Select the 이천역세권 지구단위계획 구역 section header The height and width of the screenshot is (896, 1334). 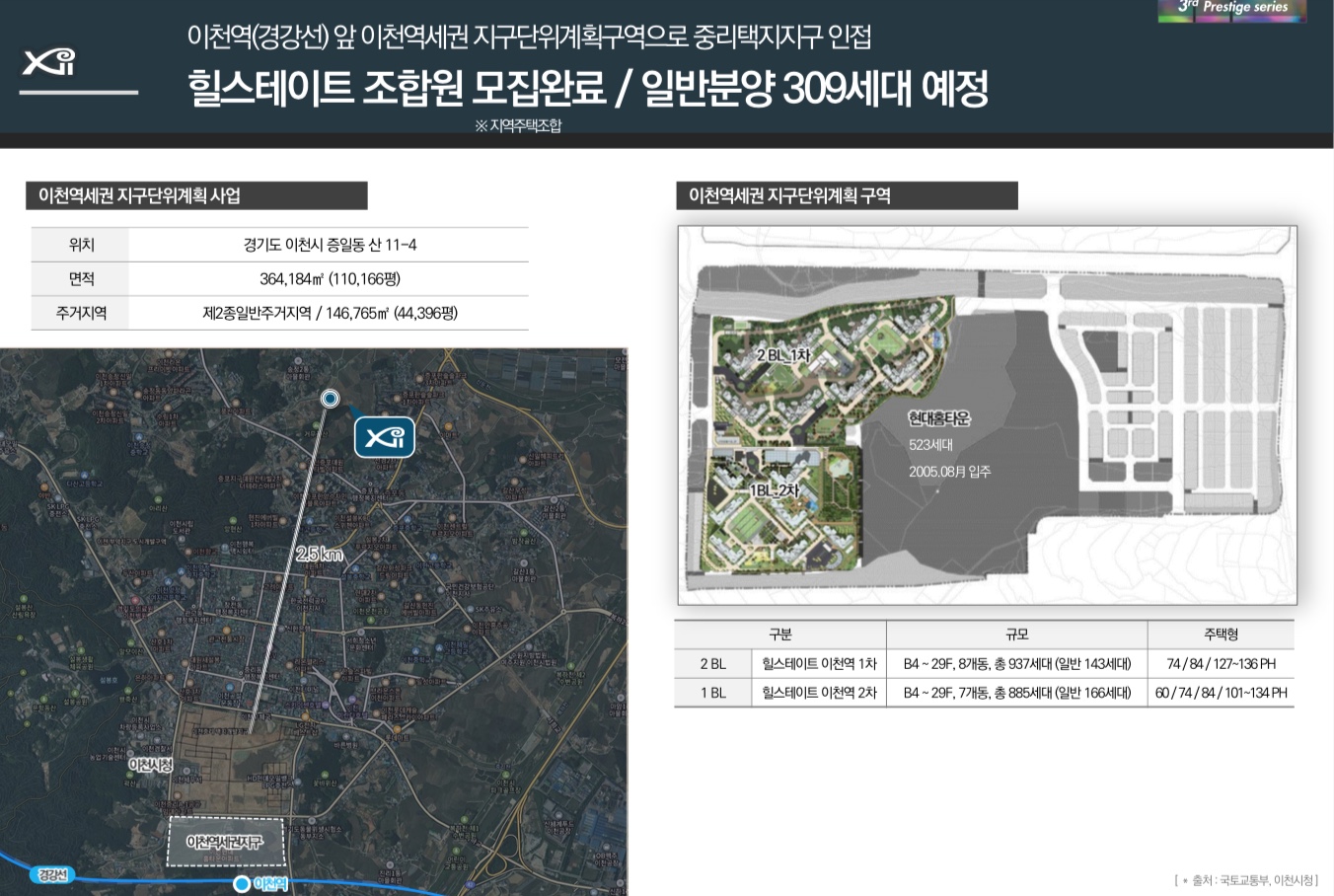tap(847, 195)
